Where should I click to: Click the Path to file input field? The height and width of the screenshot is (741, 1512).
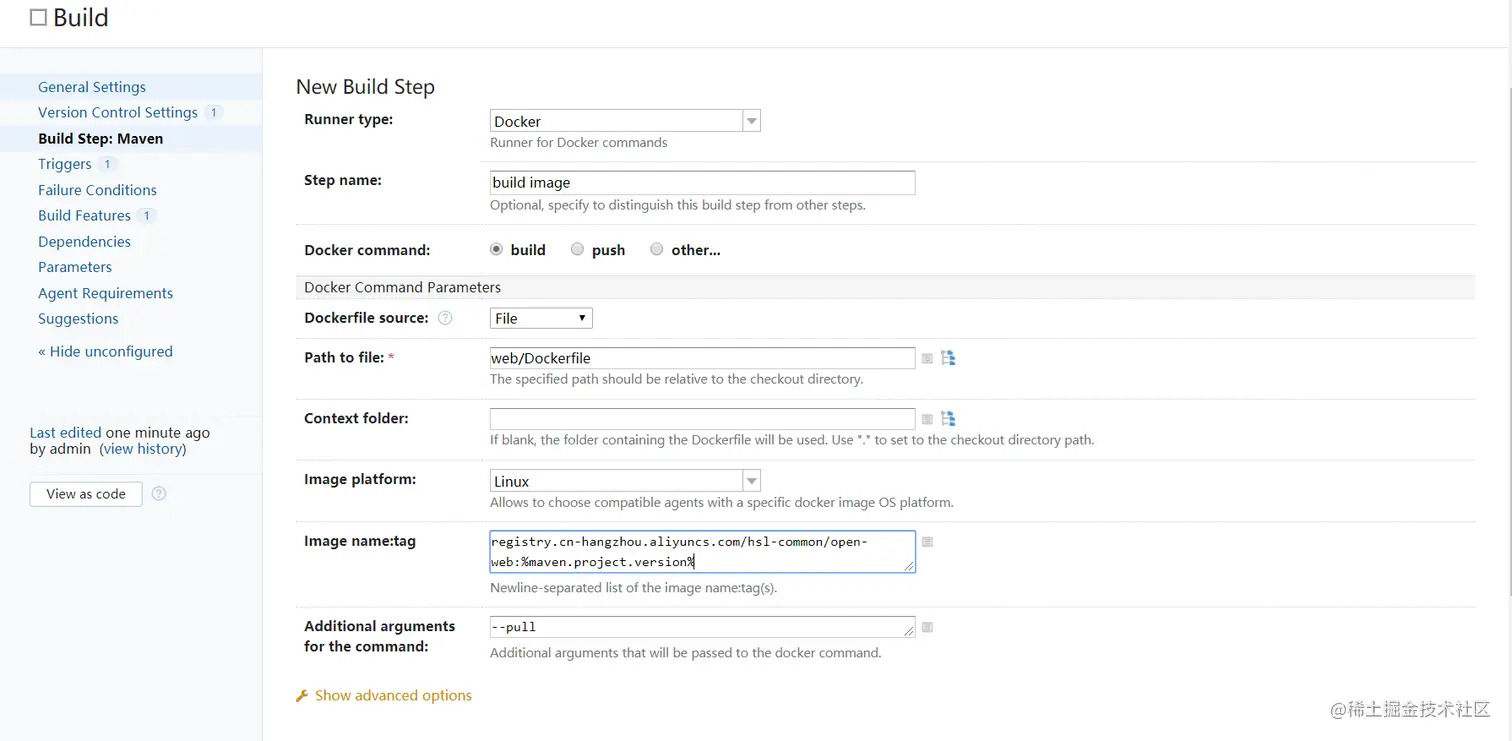[702, 358]
